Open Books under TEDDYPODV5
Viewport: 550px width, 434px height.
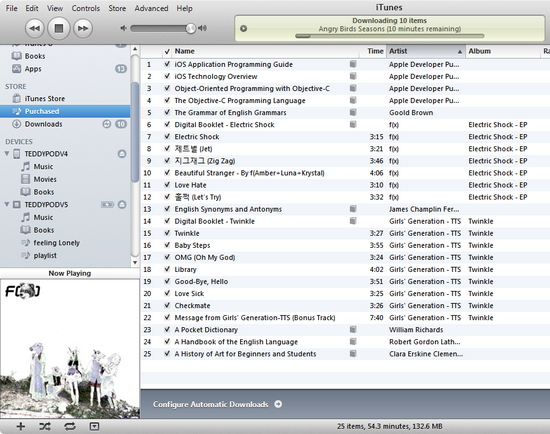click(43, 230)
